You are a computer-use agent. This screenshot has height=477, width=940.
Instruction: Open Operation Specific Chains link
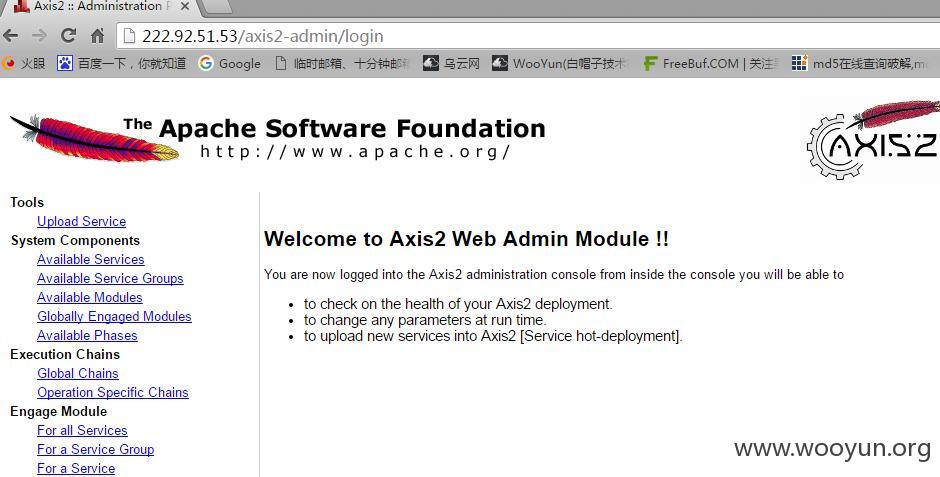(x=113, y=393)
